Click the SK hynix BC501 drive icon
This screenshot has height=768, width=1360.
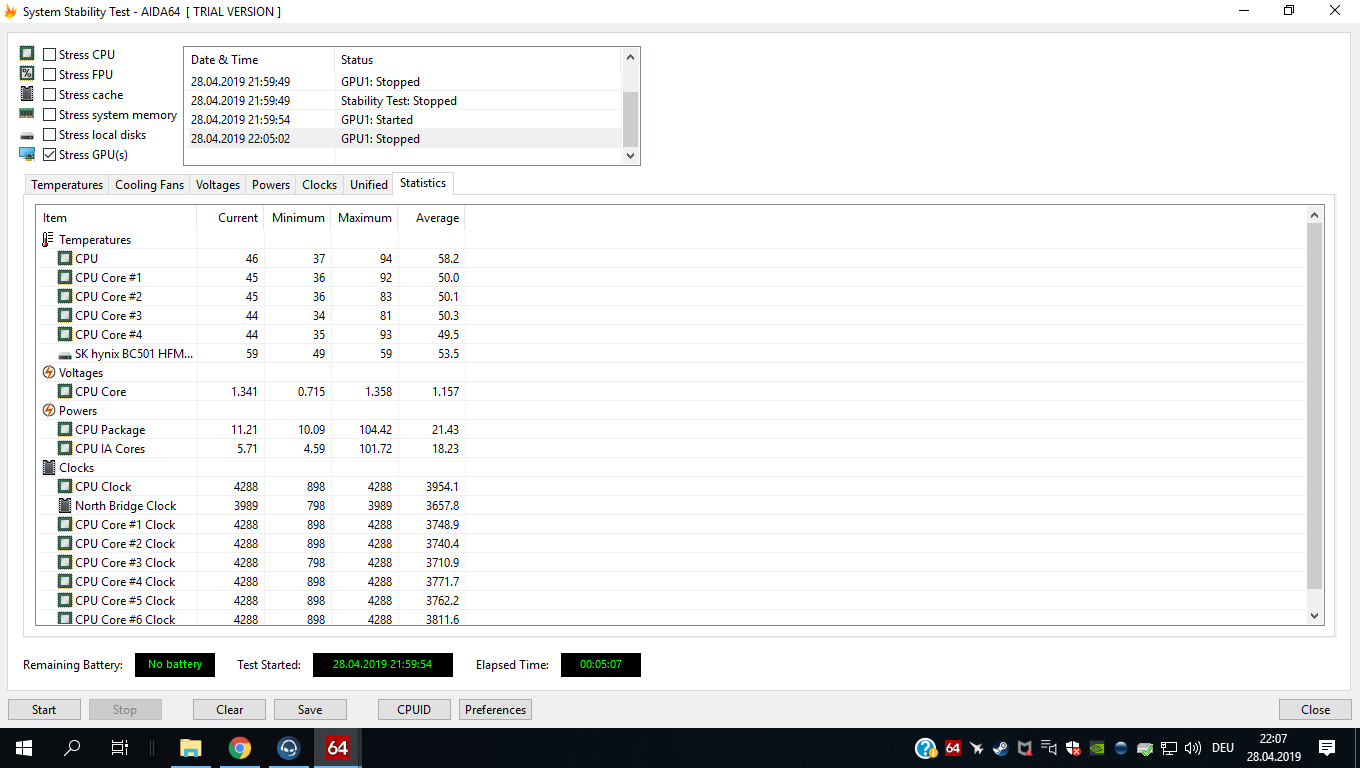point(65,354)
